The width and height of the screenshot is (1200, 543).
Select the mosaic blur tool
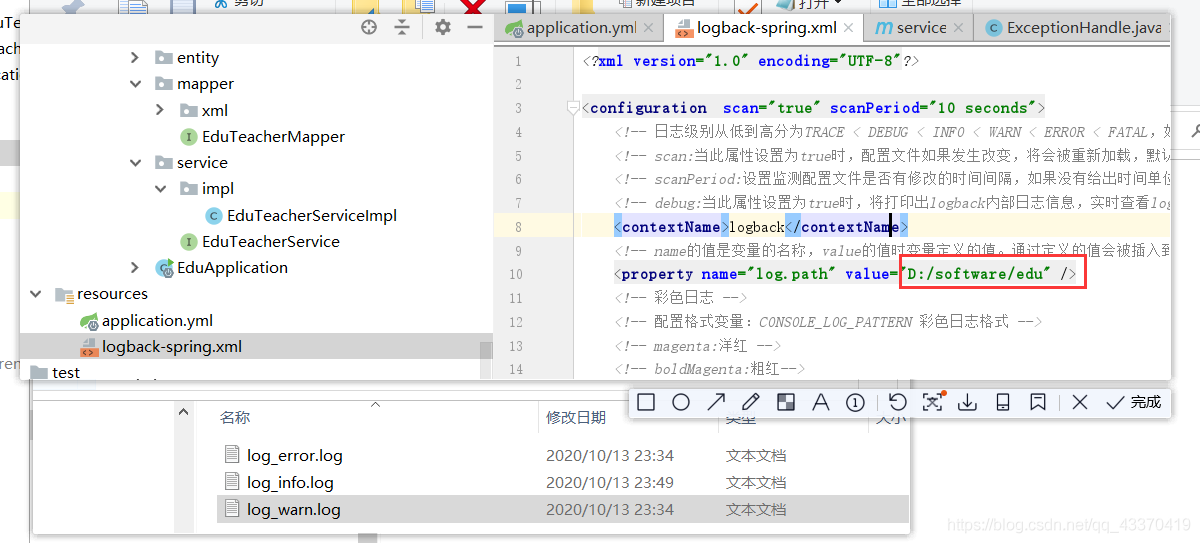[x=786, y=402]
